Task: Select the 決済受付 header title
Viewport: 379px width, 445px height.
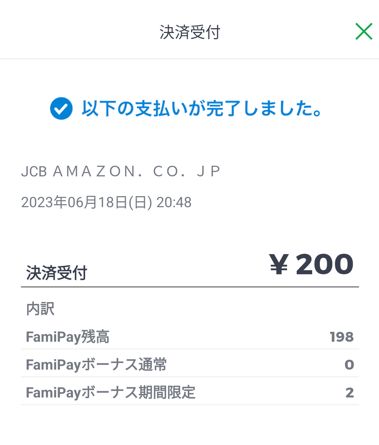Action: [190, 32]
